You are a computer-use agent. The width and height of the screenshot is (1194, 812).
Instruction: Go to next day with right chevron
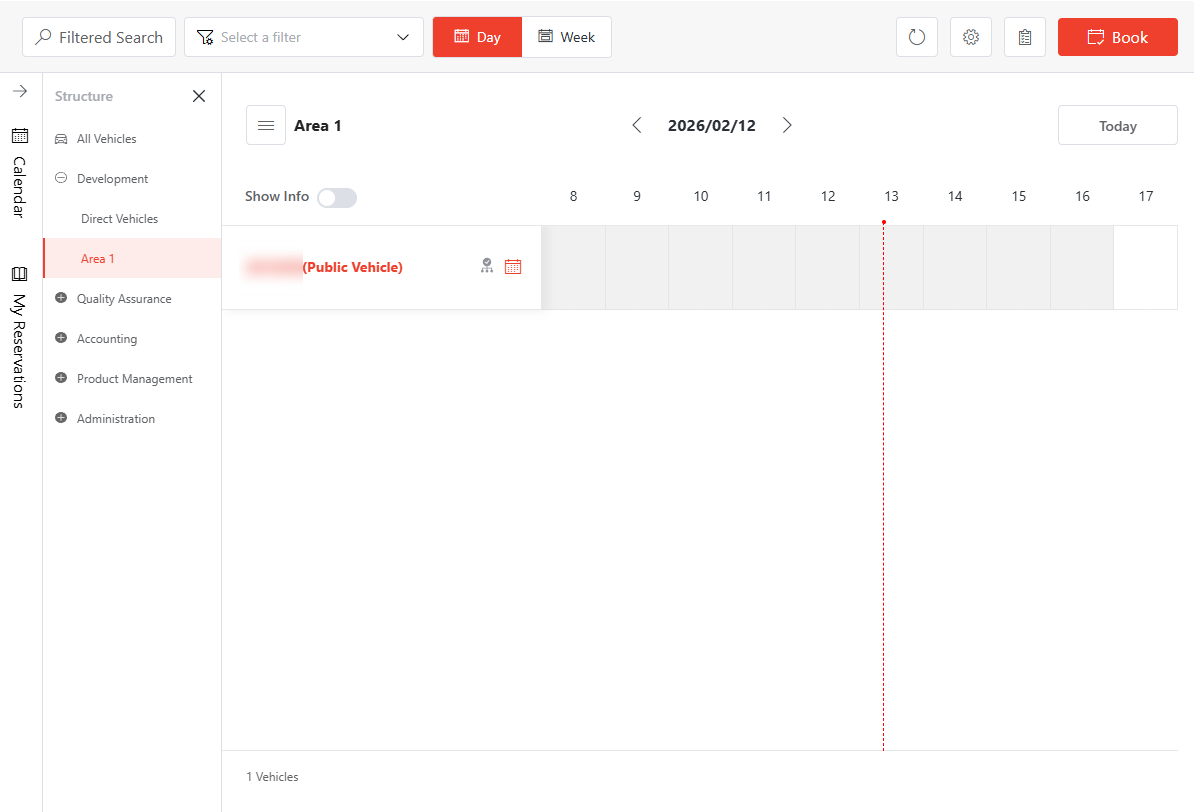787,125
